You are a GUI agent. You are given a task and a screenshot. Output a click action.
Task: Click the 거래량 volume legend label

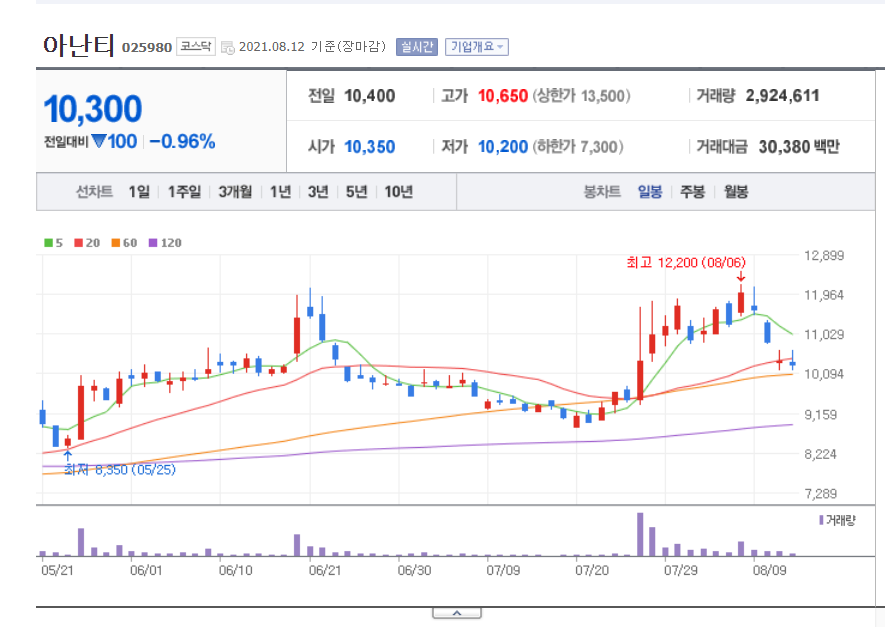tap(840, 520)
